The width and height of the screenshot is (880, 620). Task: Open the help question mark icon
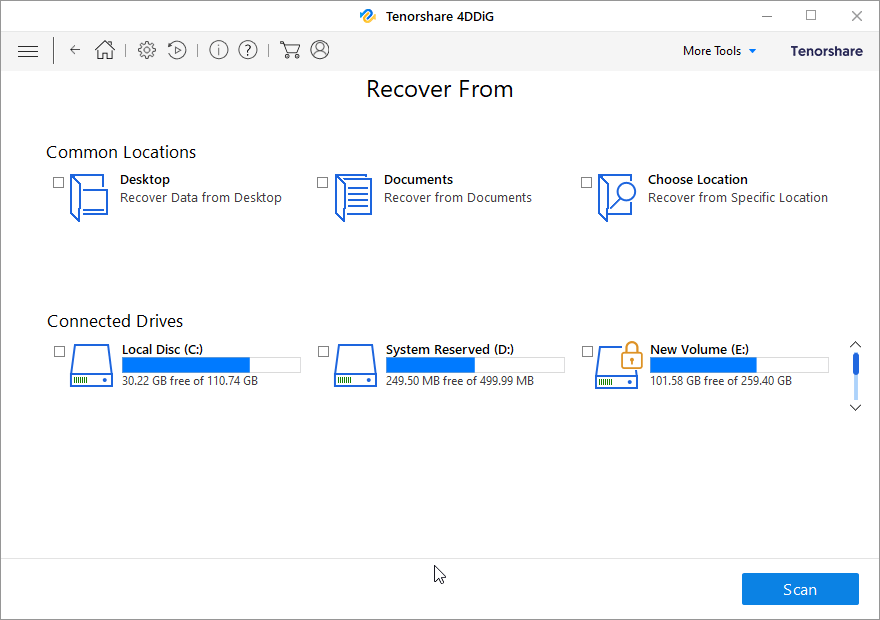[x=248, y=50]
